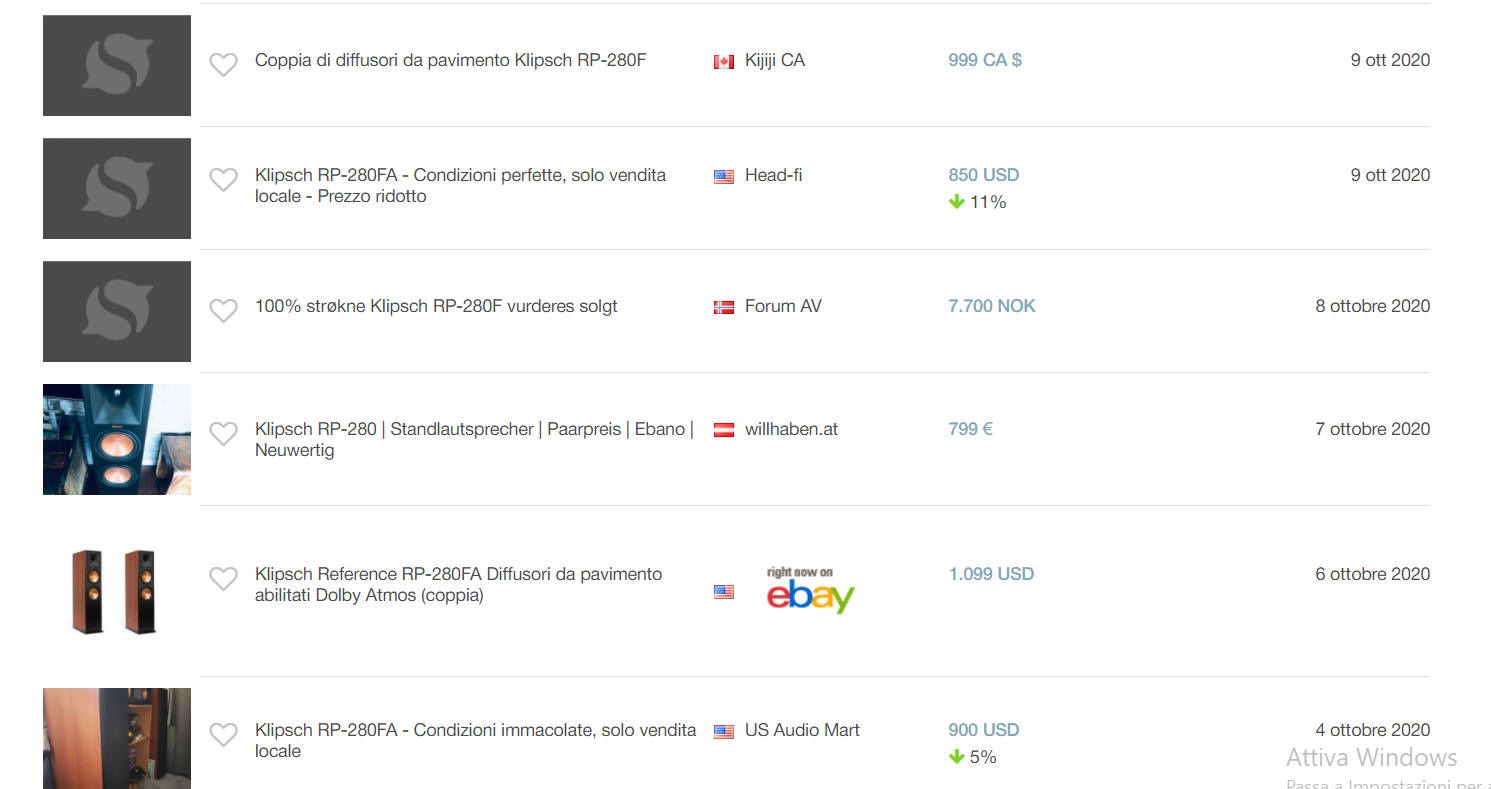The width and height of the screenshot is (1491, 789).
Task: Favorite the eBay RP-280FA listing heart
Action: pyautogui.click(x=223, y=578)
